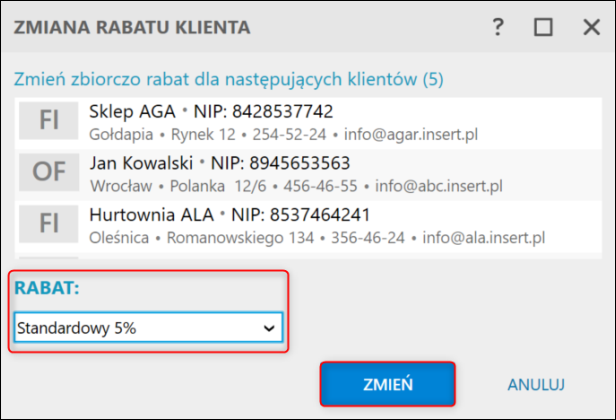Click the Gołdapia Rynek 12 address line
616x420 pixels.
point(162,135)
